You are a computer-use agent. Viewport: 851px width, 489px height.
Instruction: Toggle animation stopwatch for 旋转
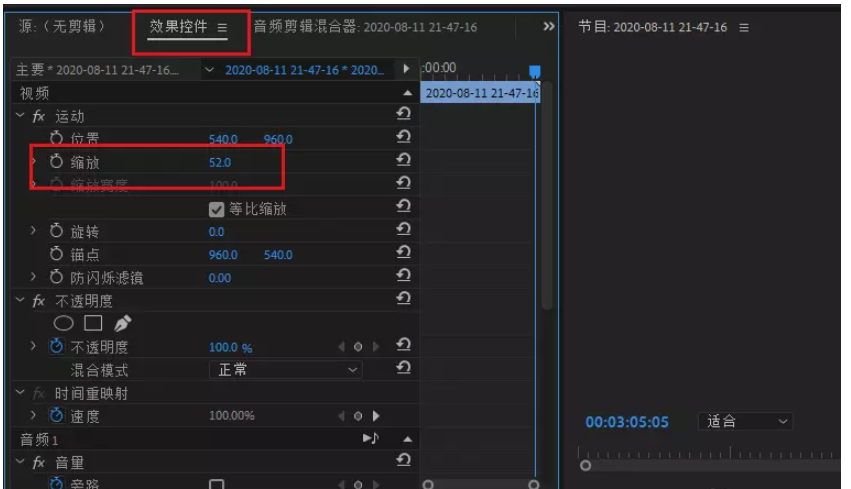(56, 231)
